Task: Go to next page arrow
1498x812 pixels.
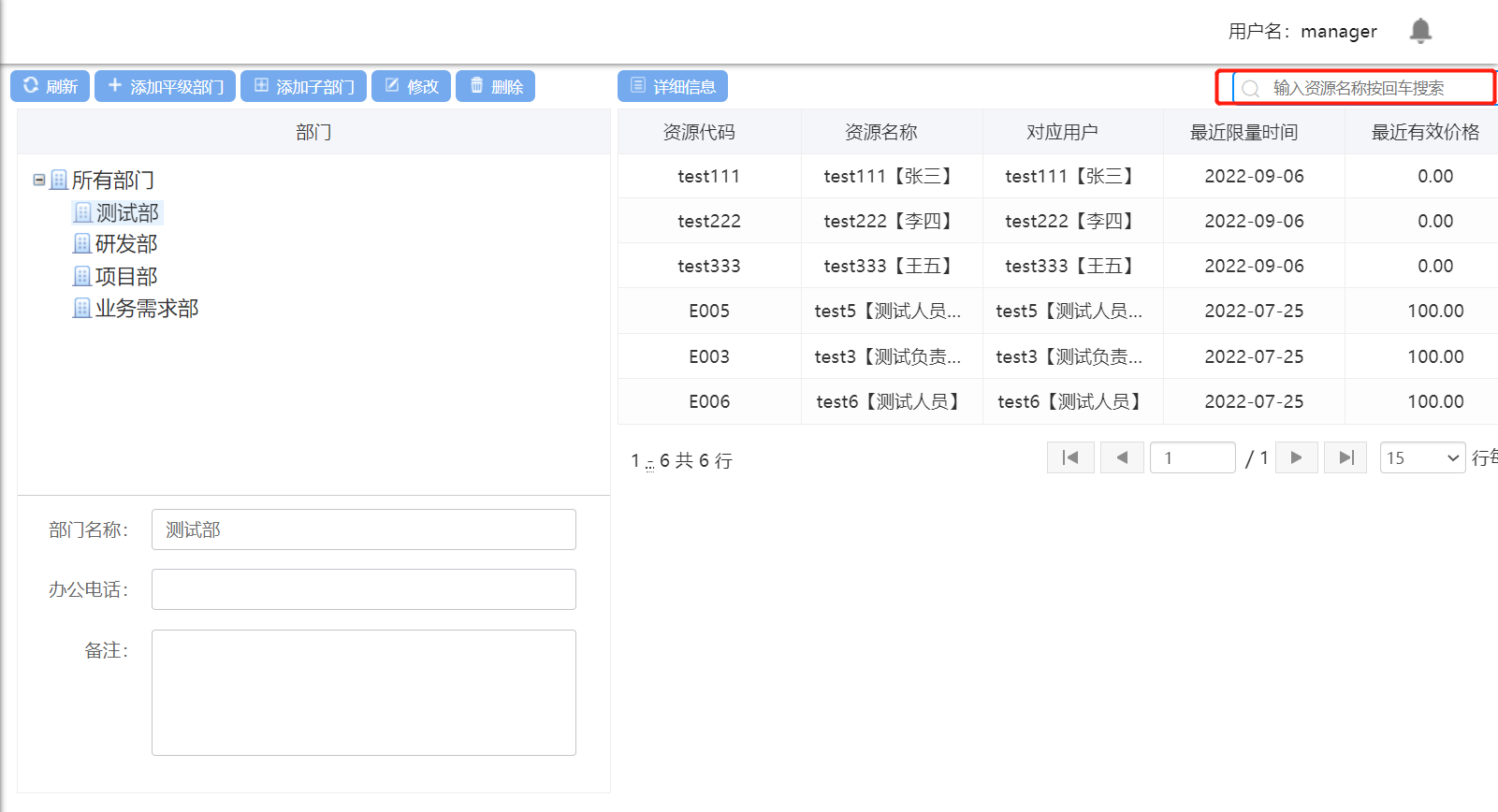Action: coord(1296,457)
